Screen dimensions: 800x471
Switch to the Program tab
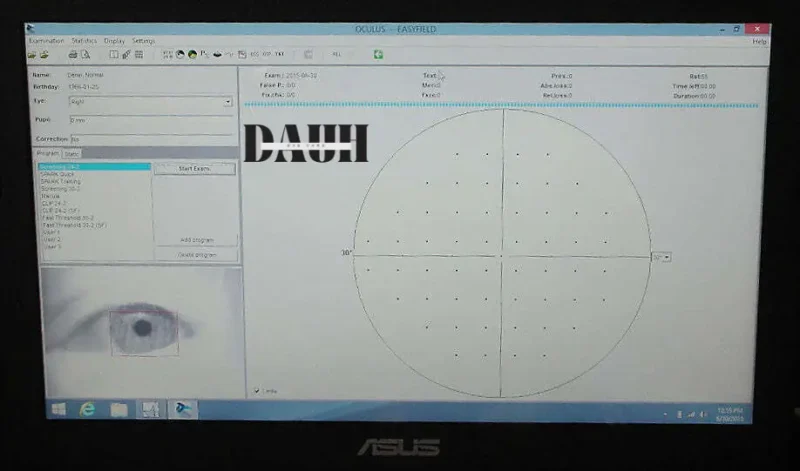48,154
